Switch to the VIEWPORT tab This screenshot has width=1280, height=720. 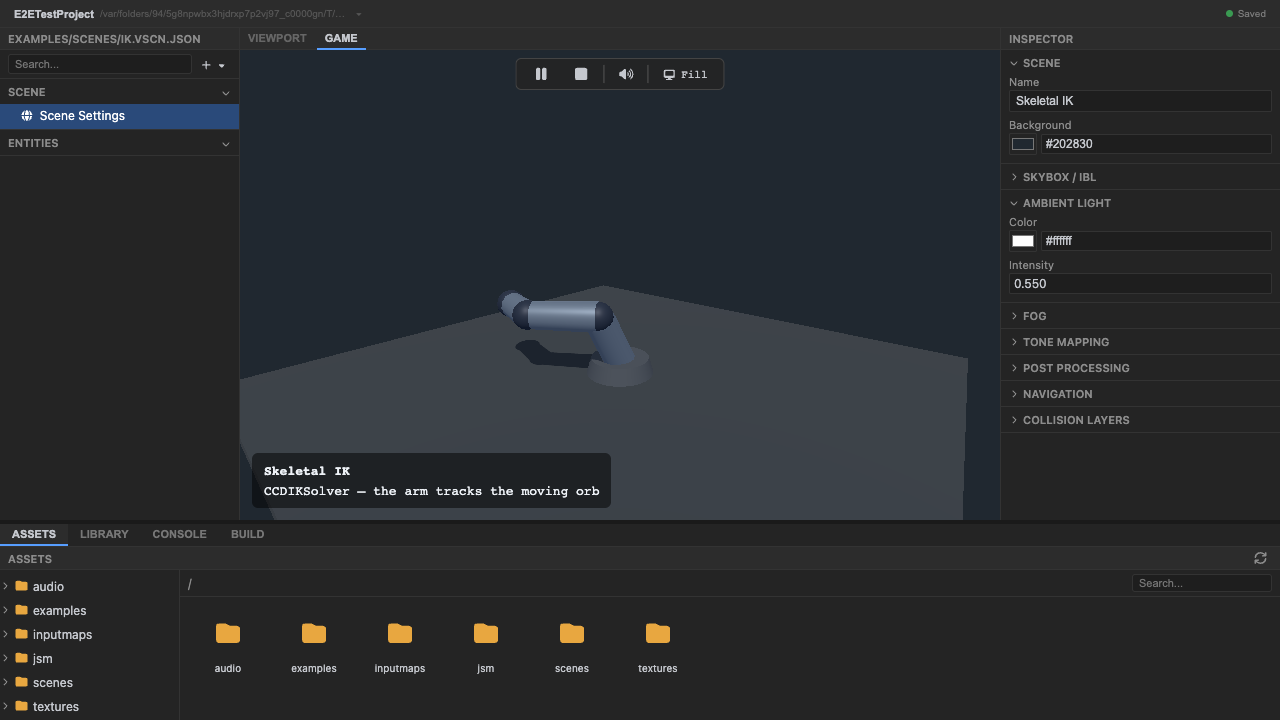pyautogui.click(x=277, y=38)
